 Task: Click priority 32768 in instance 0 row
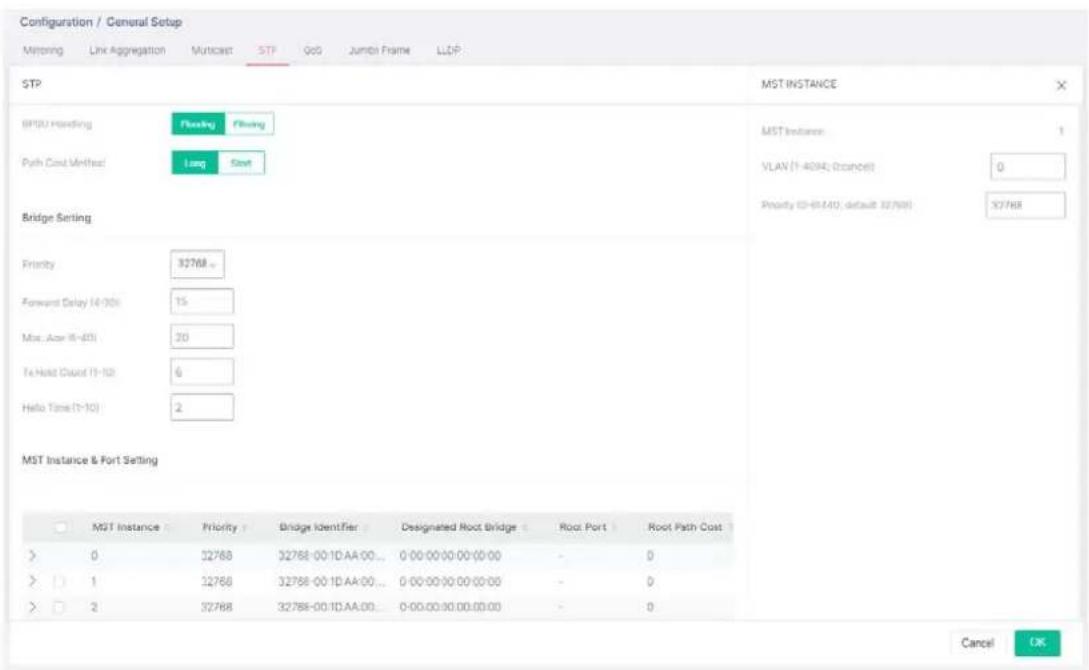217,555
